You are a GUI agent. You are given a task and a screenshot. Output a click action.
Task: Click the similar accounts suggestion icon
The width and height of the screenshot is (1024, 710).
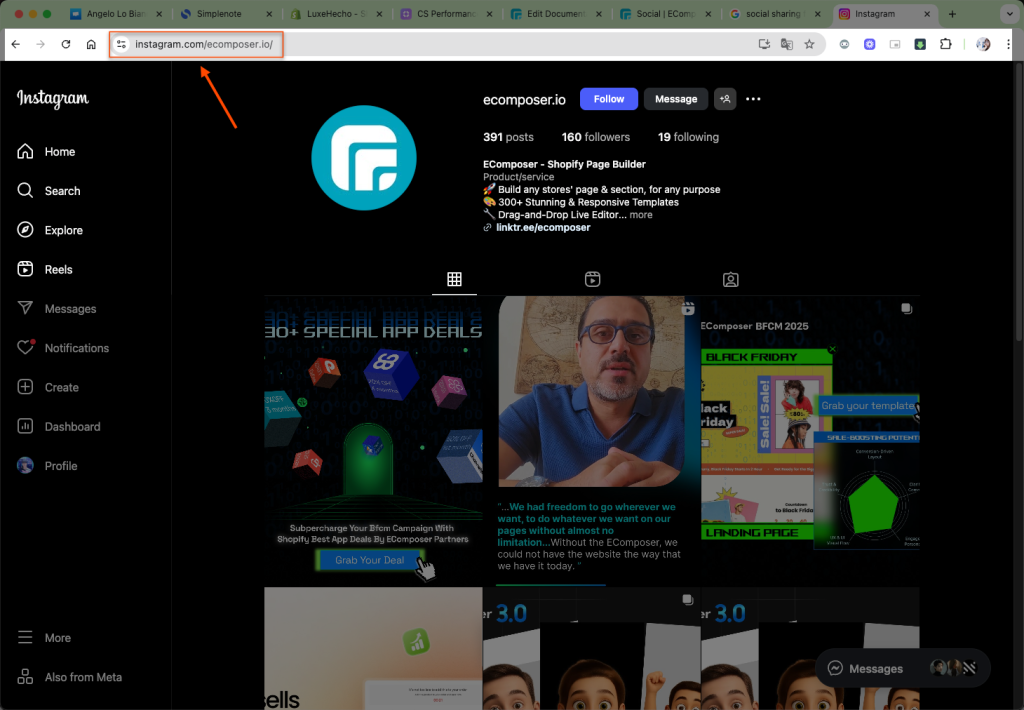click(725, 99)
